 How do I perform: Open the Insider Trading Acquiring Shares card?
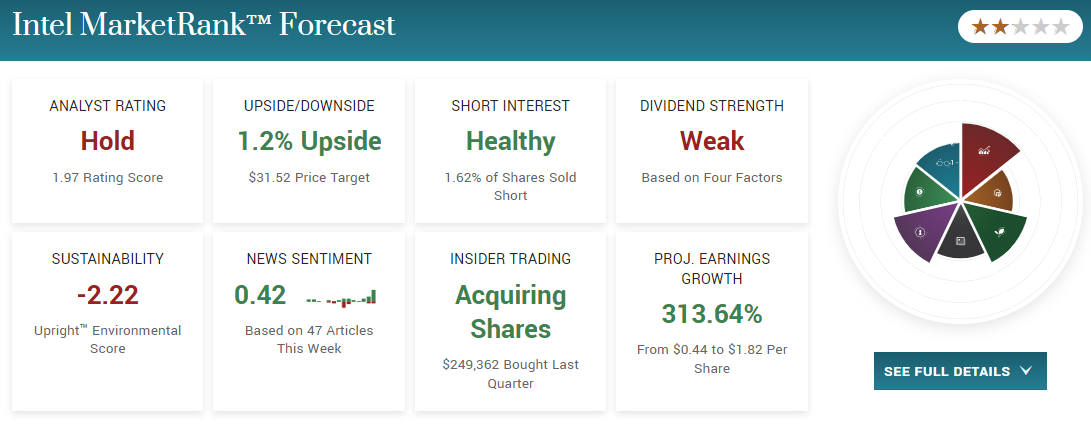pos(511,321)
